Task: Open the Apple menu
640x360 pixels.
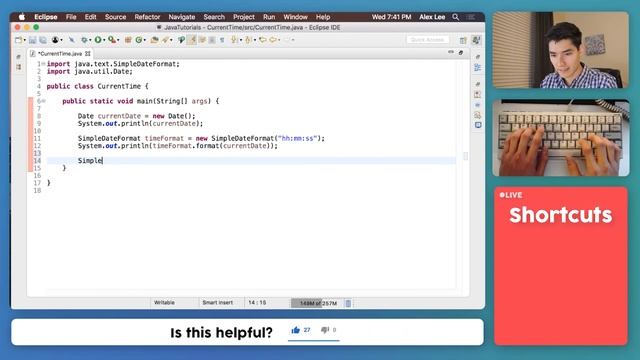Action: pyautogui.click(x=22, y=17)
